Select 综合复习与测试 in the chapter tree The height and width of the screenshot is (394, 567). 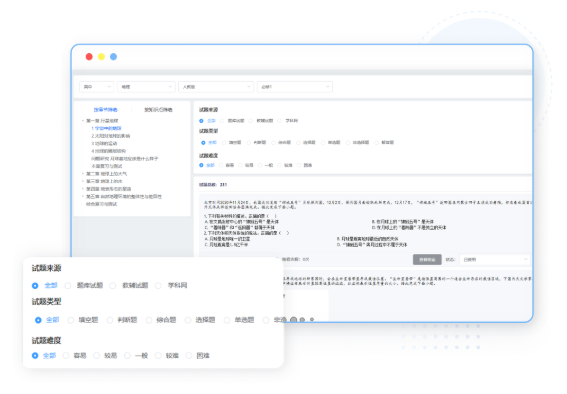tap(102, 204)
